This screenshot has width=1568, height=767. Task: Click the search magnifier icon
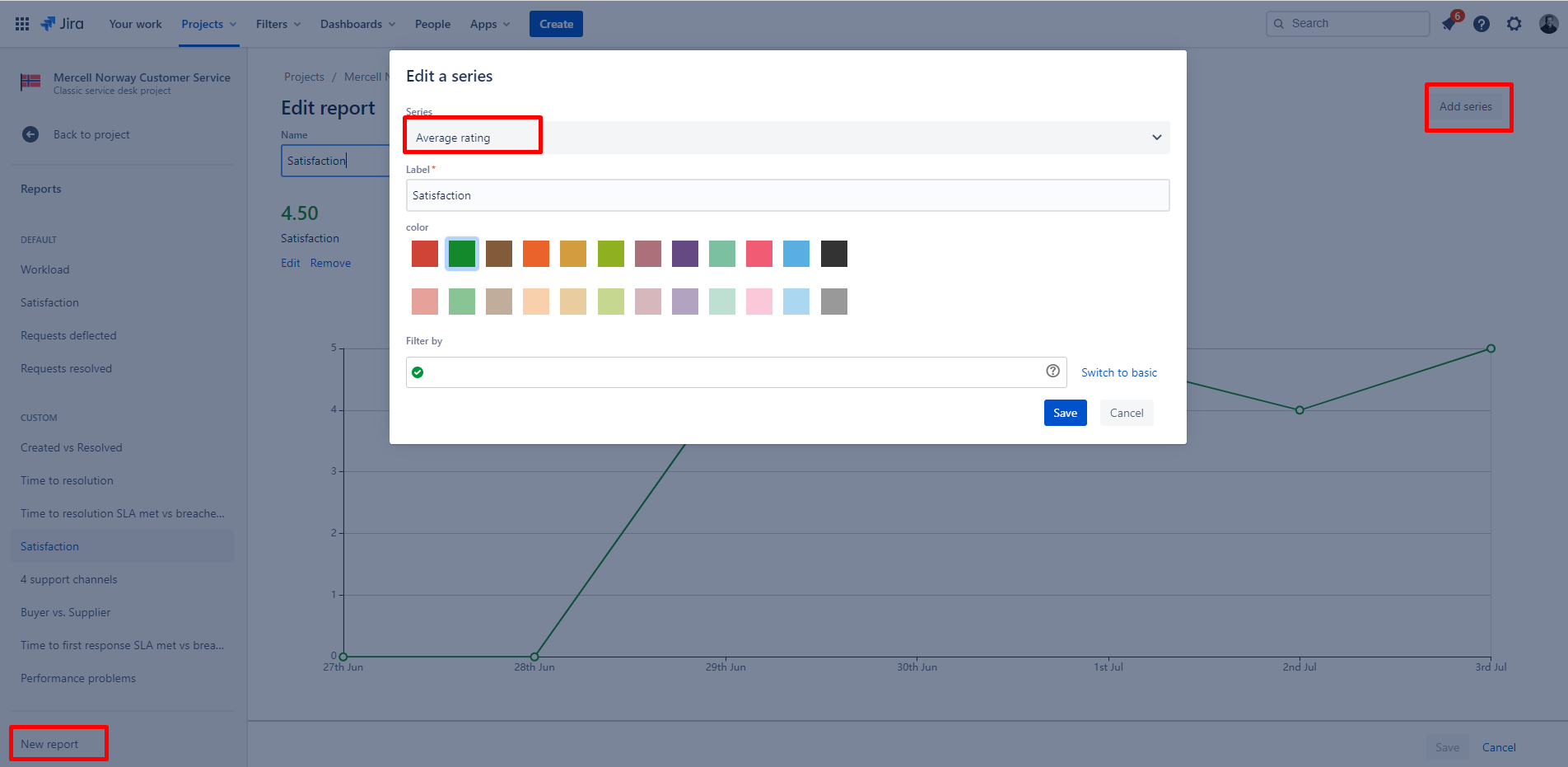(x=1279, y=23)
